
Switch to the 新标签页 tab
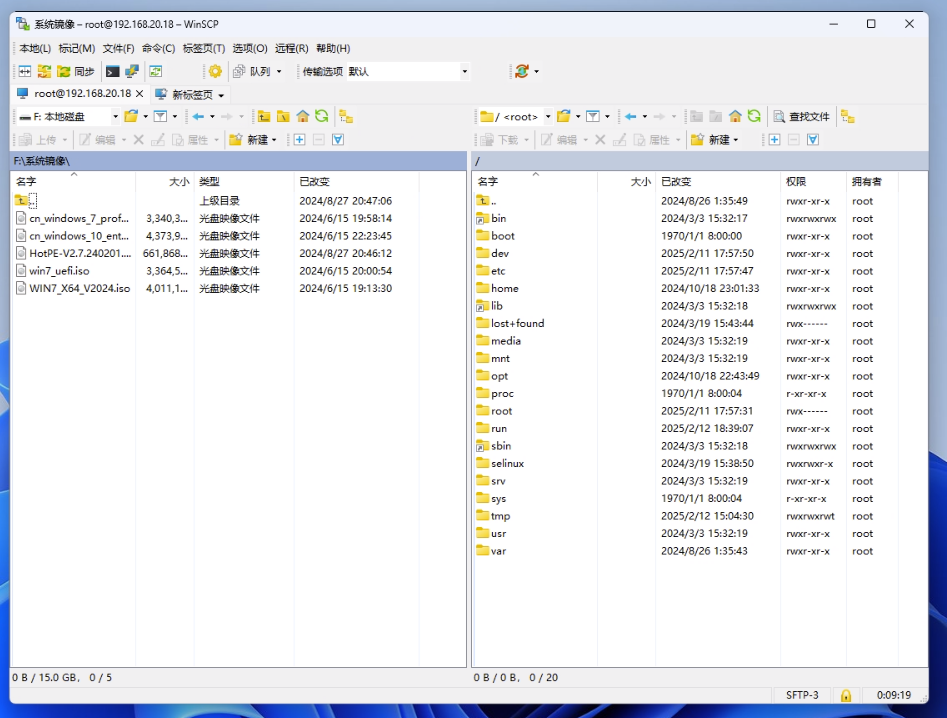[x=192, y=94]
